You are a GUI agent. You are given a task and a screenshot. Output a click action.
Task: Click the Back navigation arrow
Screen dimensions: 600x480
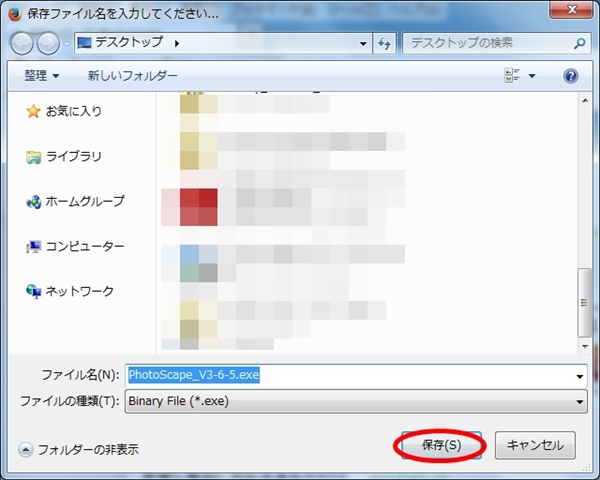(x=22, y=43)
